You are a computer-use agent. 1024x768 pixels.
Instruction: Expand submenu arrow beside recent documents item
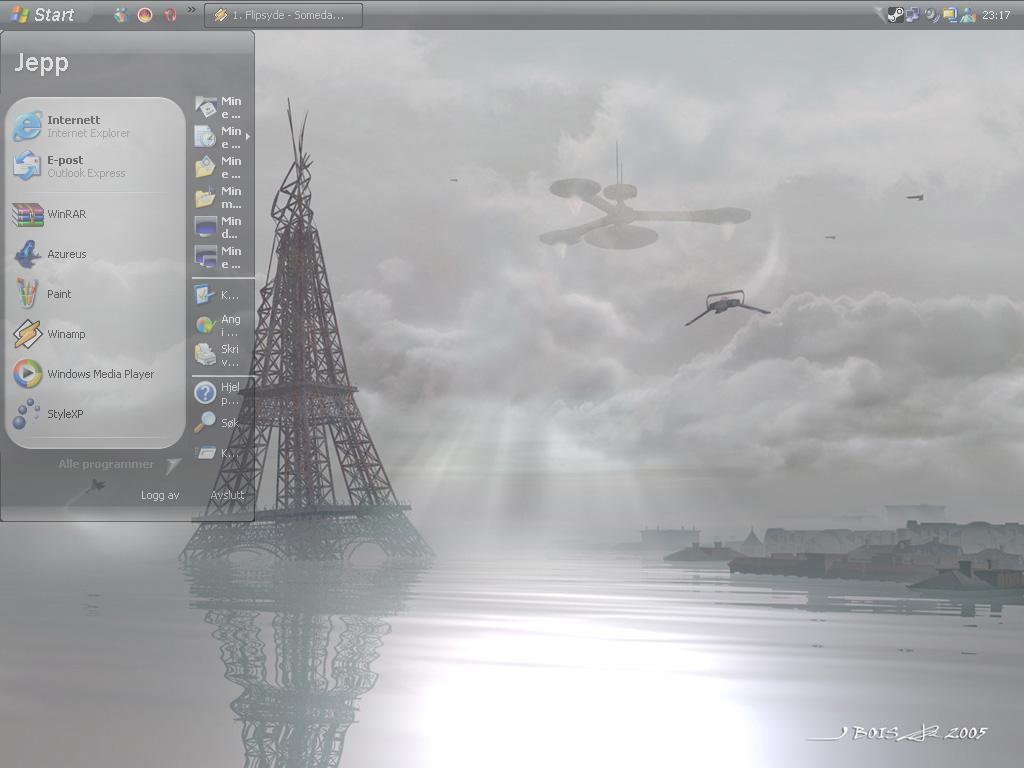pos(248,136)
